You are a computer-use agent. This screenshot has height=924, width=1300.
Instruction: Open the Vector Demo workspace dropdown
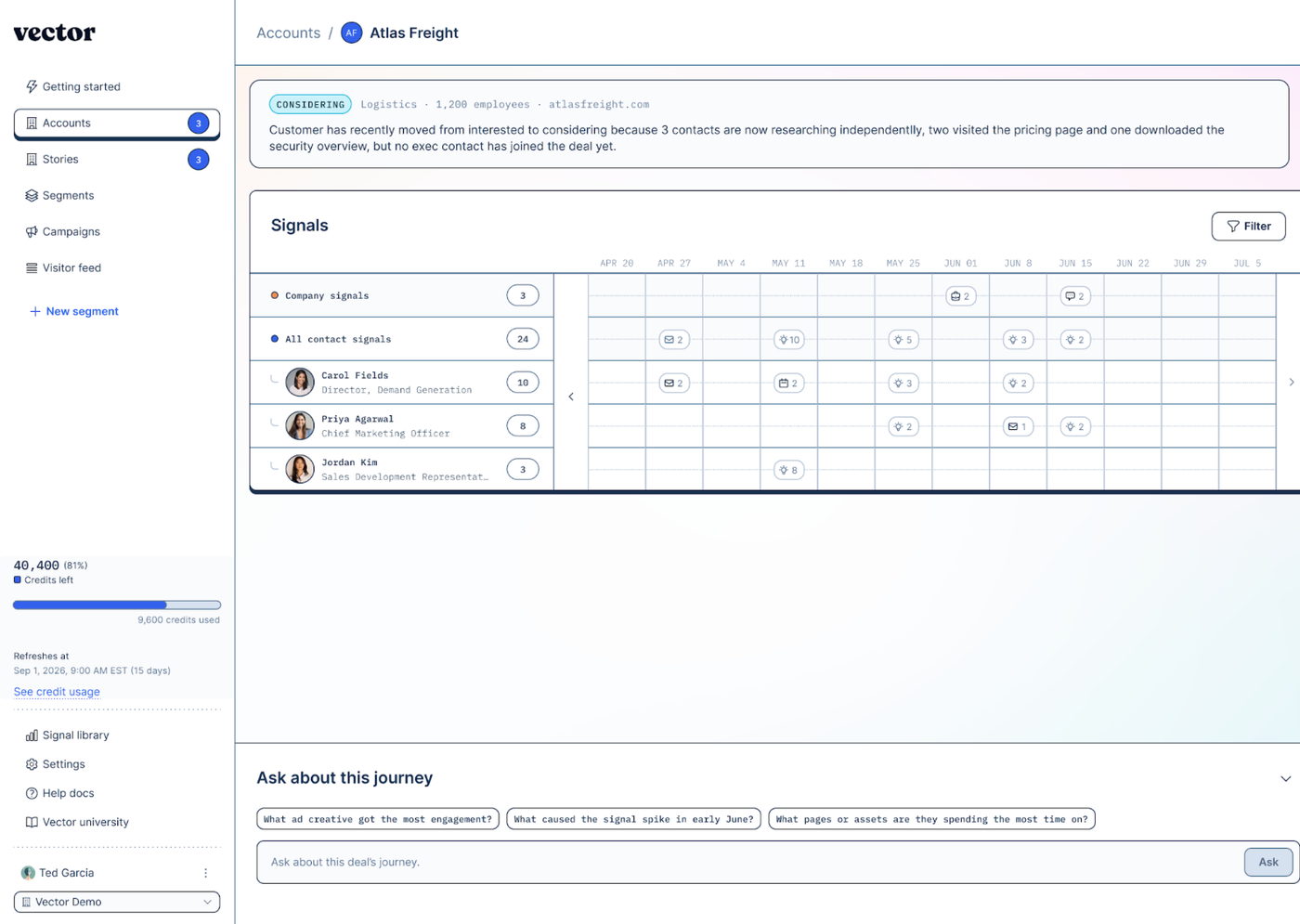[x=117, y=902]
